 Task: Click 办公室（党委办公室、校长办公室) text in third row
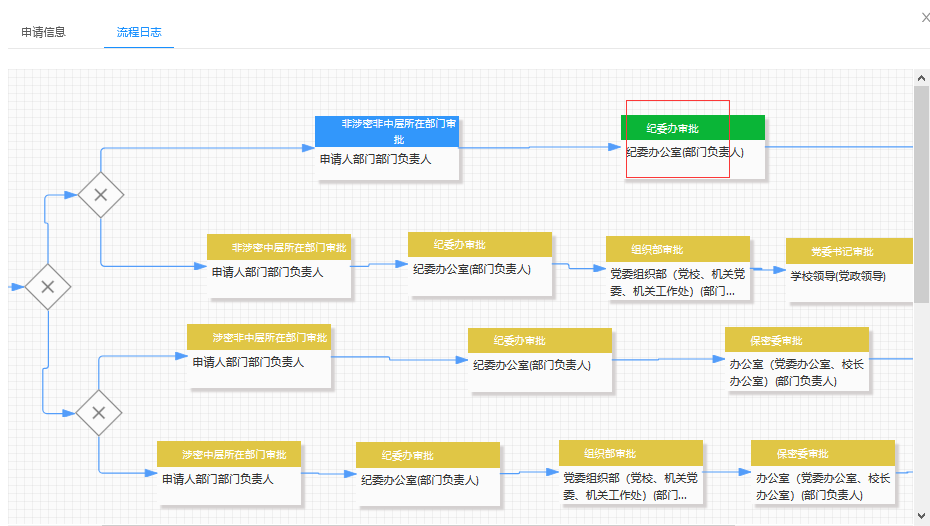coord(797,372)
